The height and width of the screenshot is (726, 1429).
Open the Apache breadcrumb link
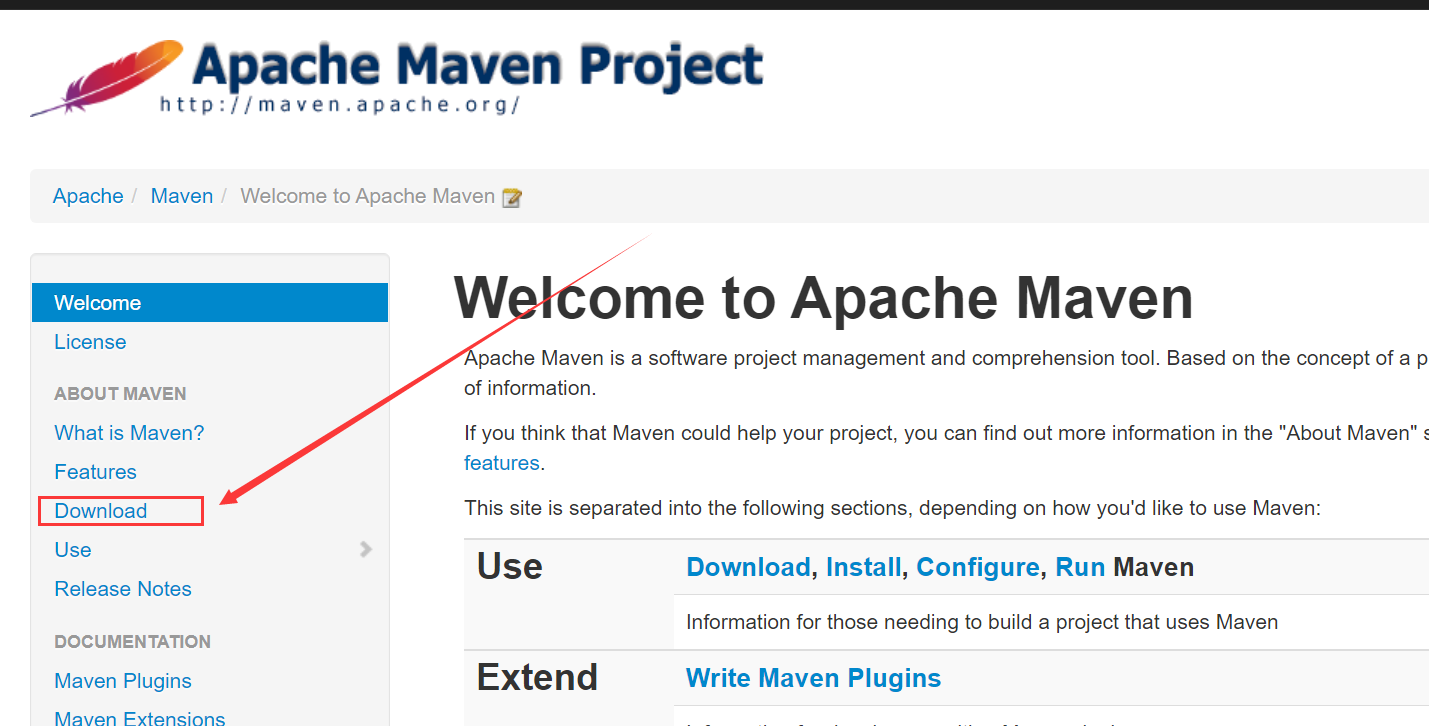coord(88,196)
